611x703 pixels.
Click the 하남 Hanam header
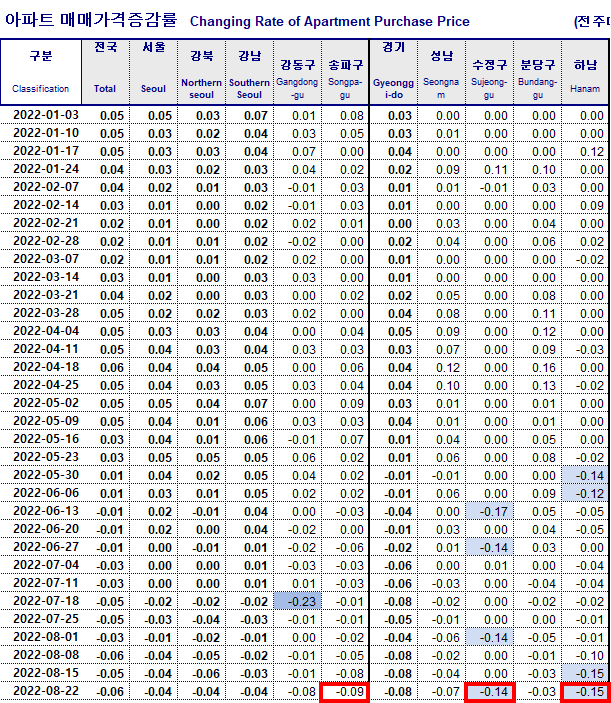[x=585, y=72]
